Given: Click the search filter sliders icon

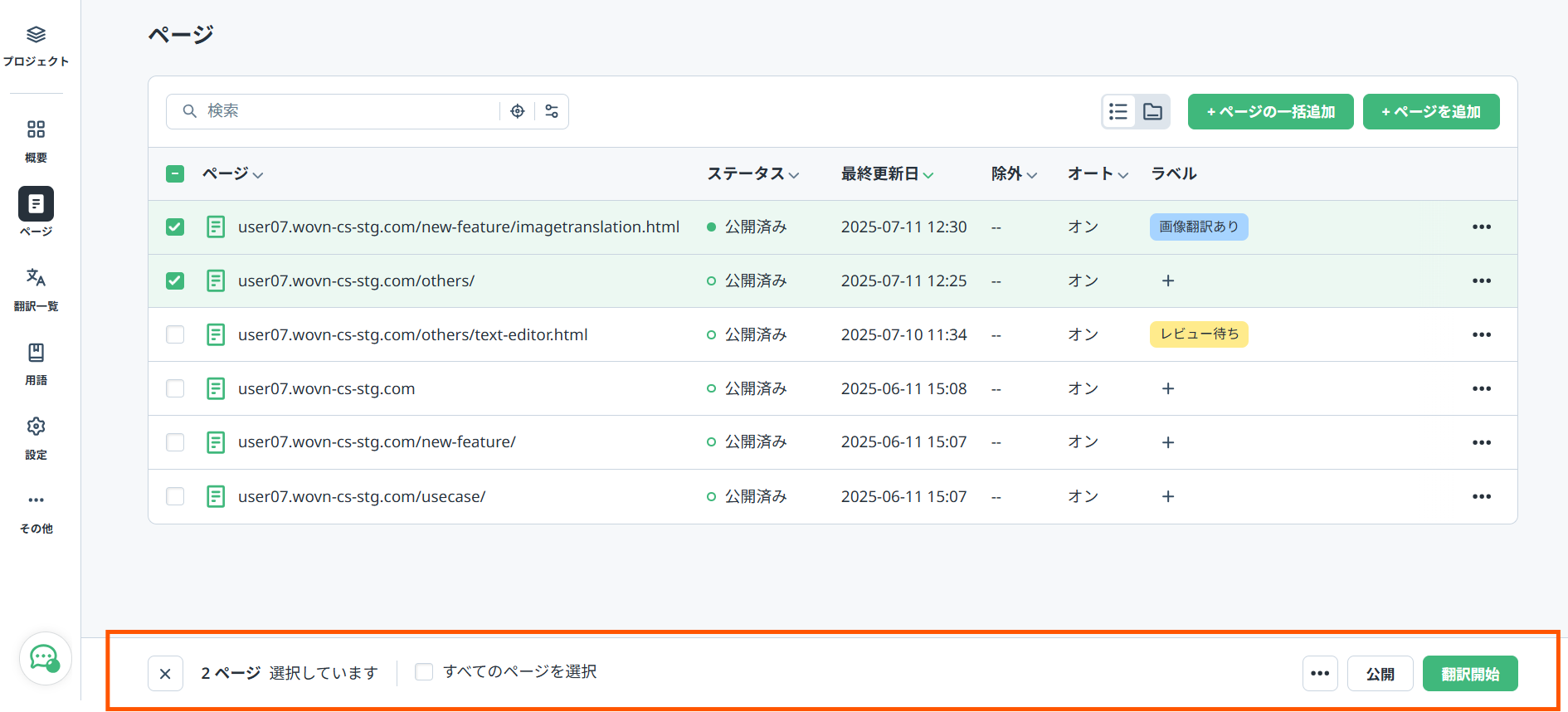Looking at the screenshot, I should pyautogui.click(x=552, y=111).
